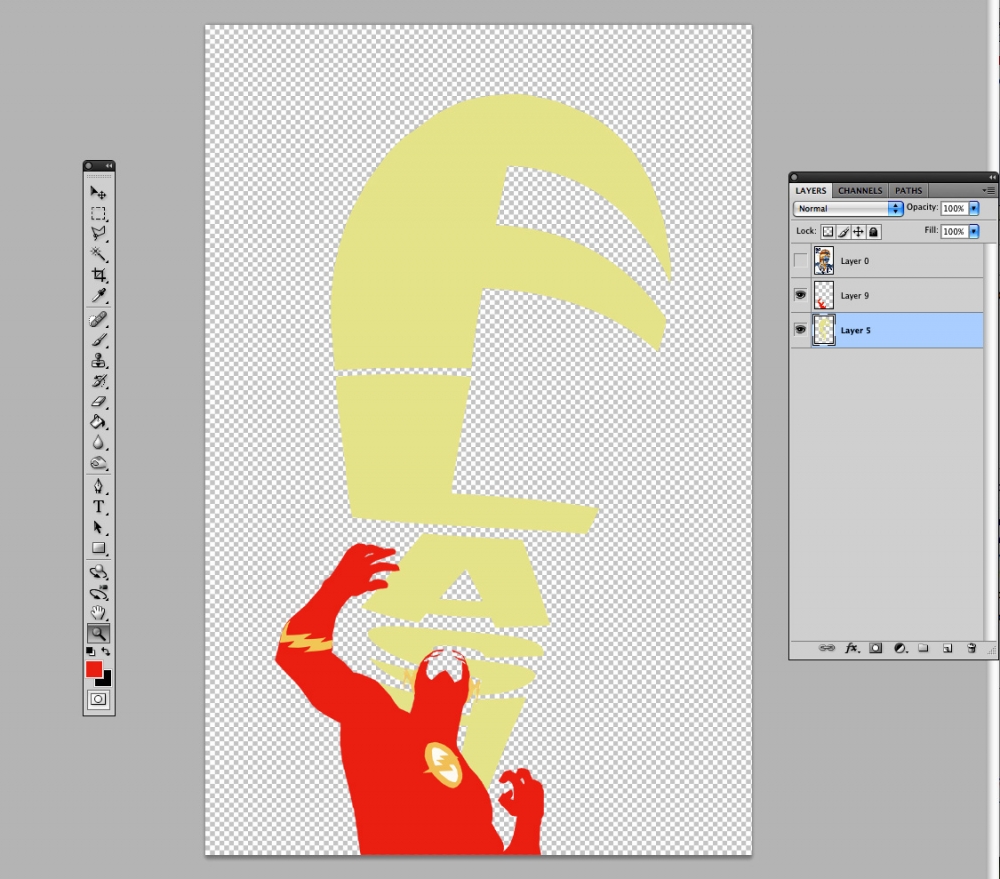The height and width of the screenshot is (879, 1000).
Task: Select the Crop tool
Action: [98, 275]
